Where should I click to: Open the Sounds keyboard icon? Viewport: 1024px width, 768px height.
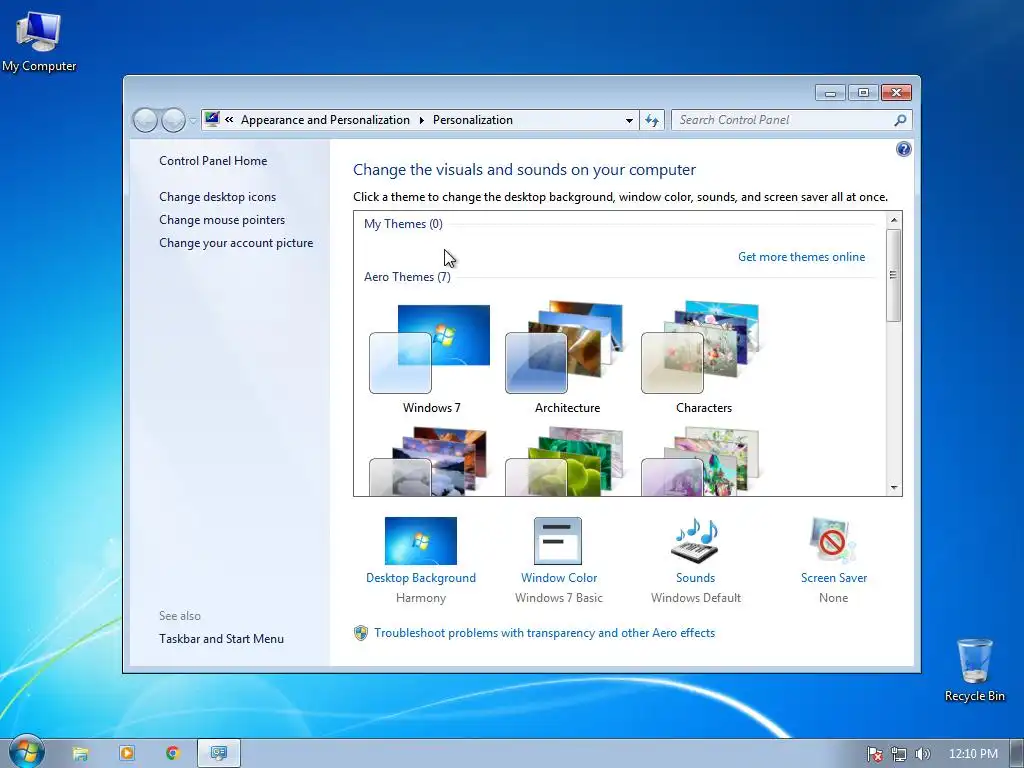(696, 541)
